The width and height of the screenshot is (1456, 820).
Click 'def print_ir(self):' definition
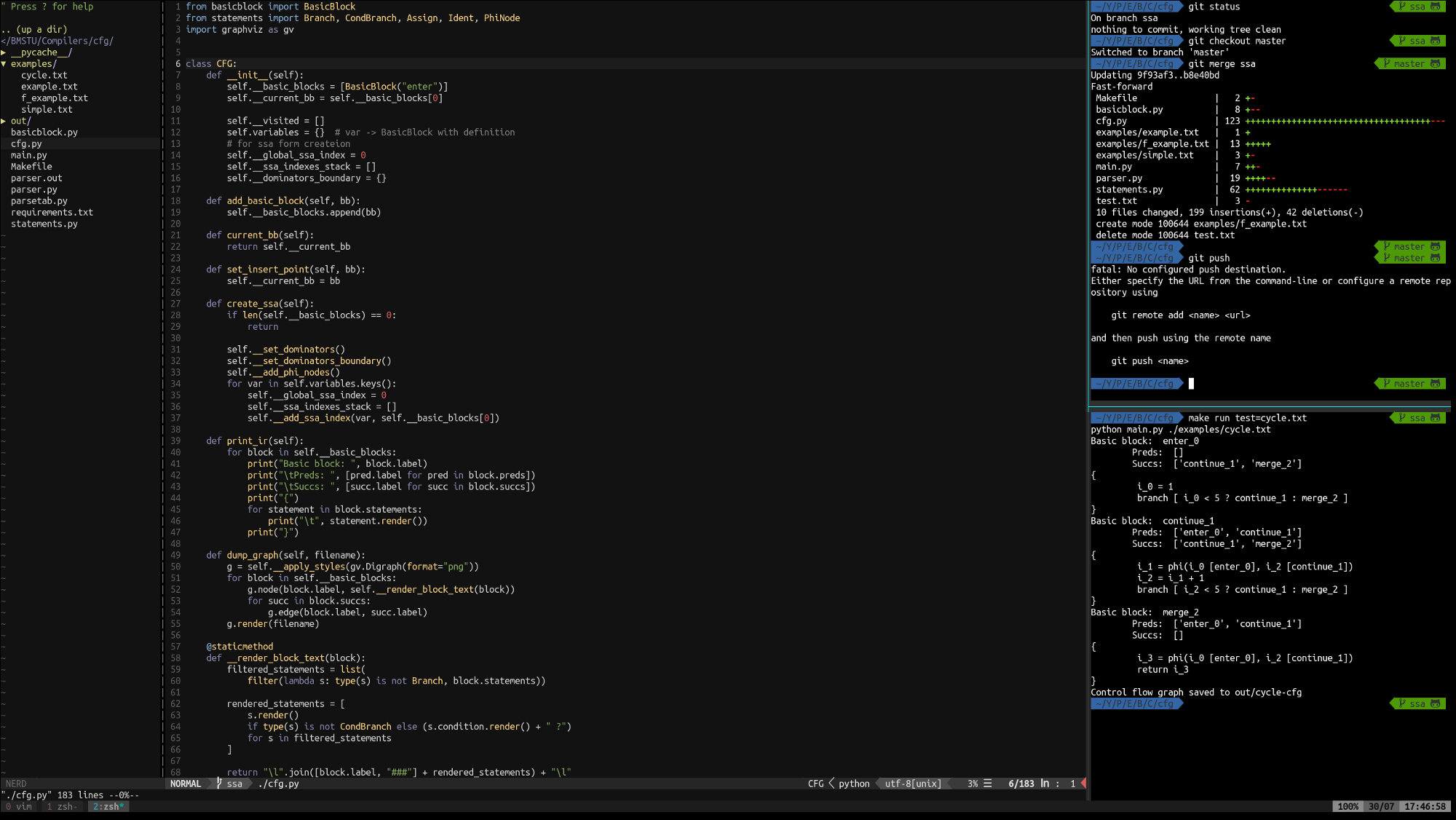click(x=255, y=441)
